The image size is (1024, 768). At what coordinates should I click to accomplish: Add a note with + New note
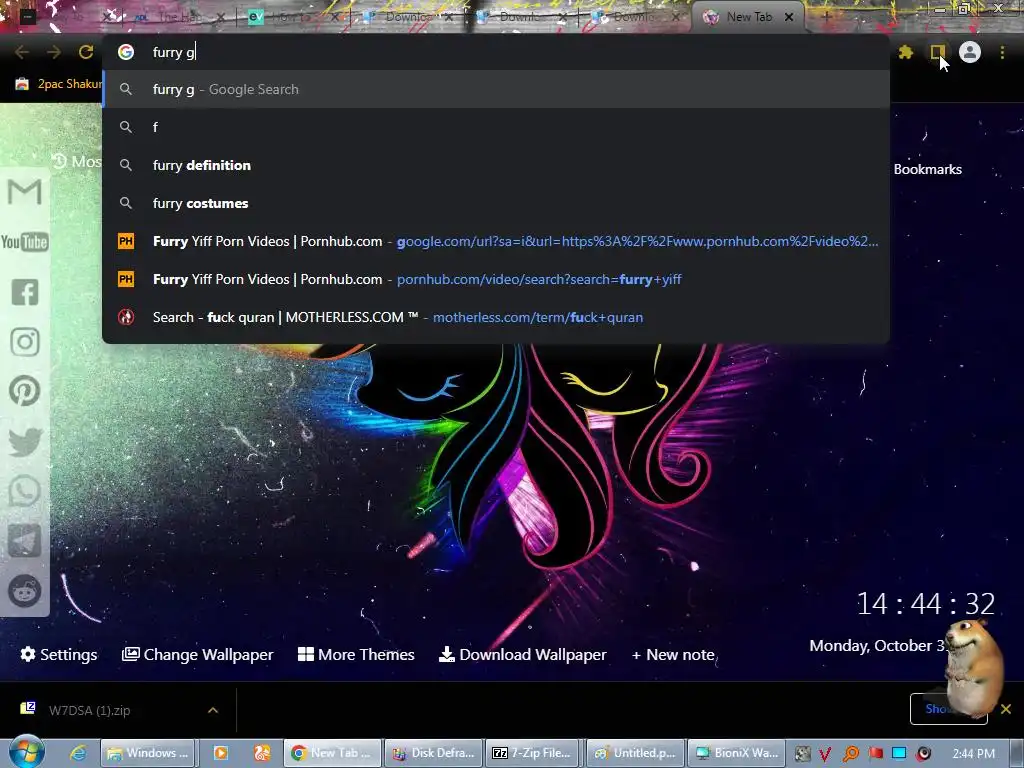click(x=673, y=654)
